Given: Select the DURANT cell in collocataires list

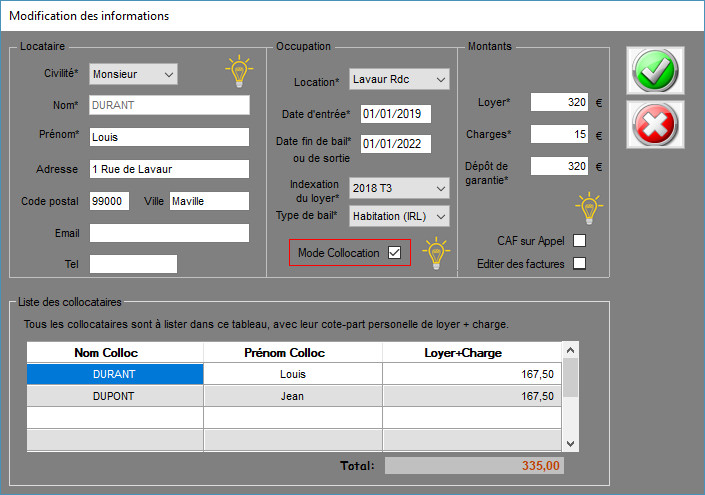Looking at the screenshot, I should (115, 374).
